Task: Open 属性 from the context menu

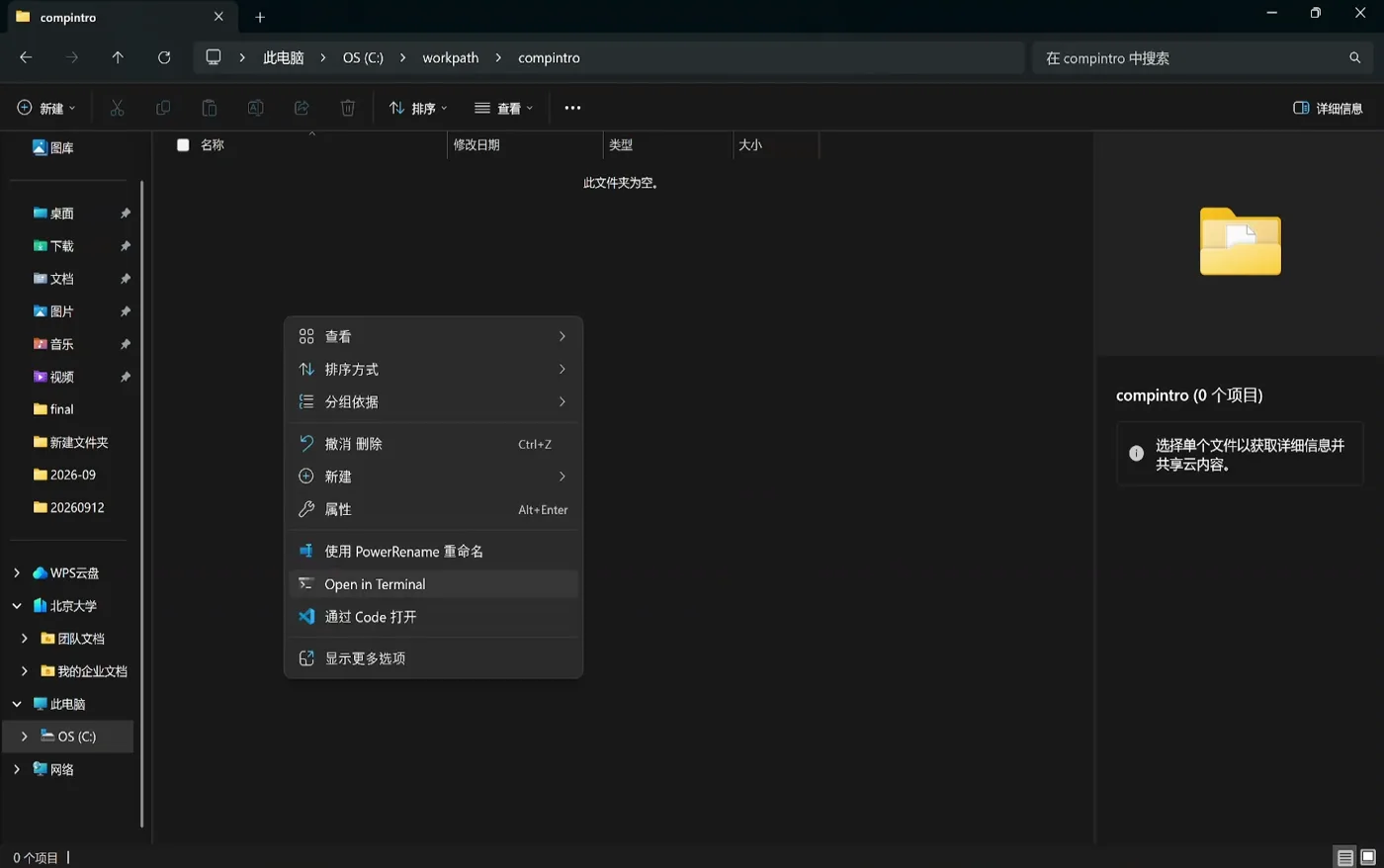Action: tap(433, 509)
